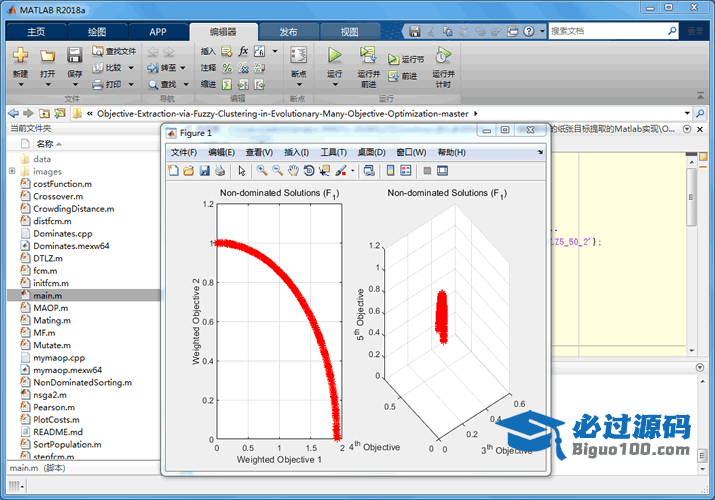Open the Print dropdown arrow
The width and height of the screenshot is (715, 500).
coord(131,84)
